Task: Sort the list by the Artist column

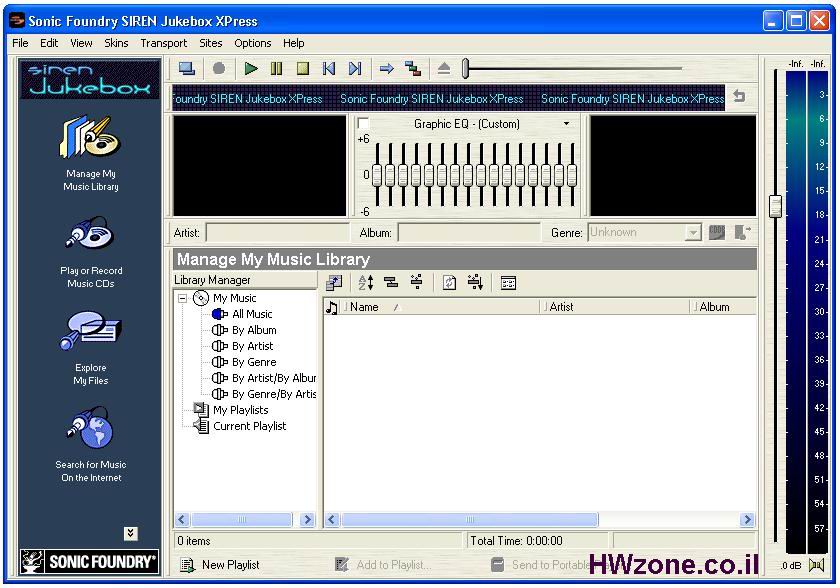Action: [616, 307]
